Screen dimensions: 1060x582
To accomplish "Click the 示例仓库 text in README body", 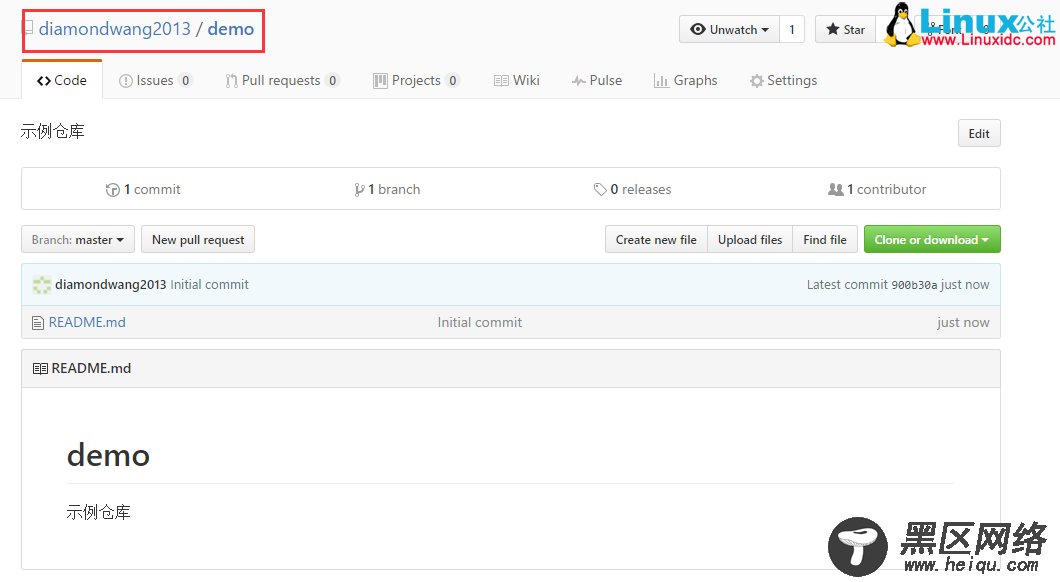I will click(99, 512).
